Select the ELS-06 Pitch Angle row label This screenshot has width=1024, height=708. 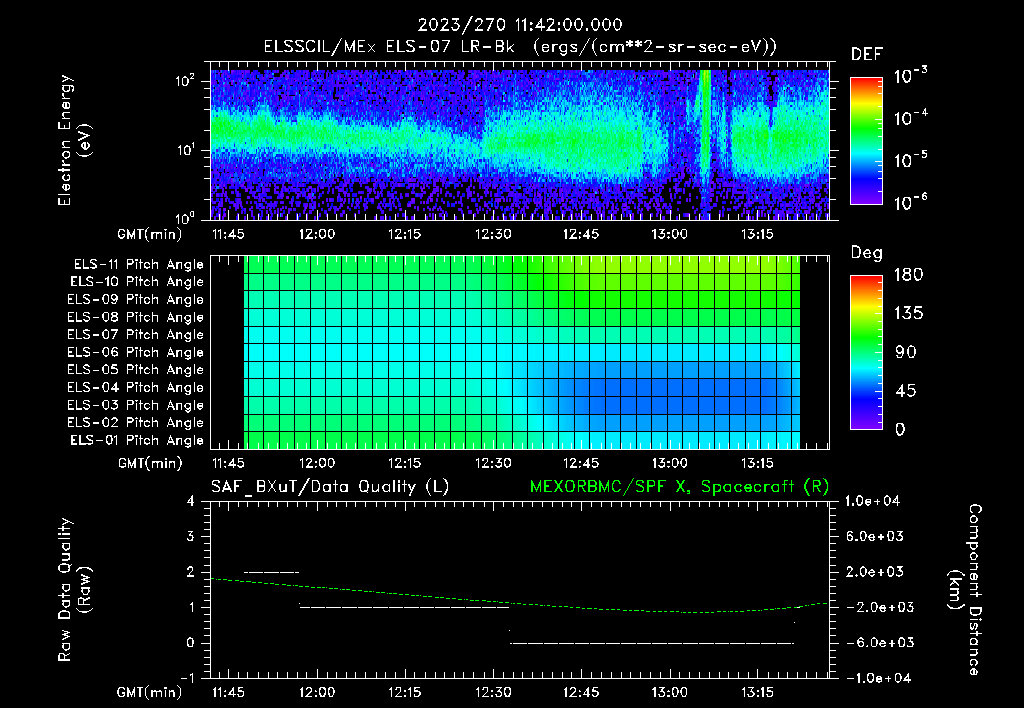pos(136,352)
